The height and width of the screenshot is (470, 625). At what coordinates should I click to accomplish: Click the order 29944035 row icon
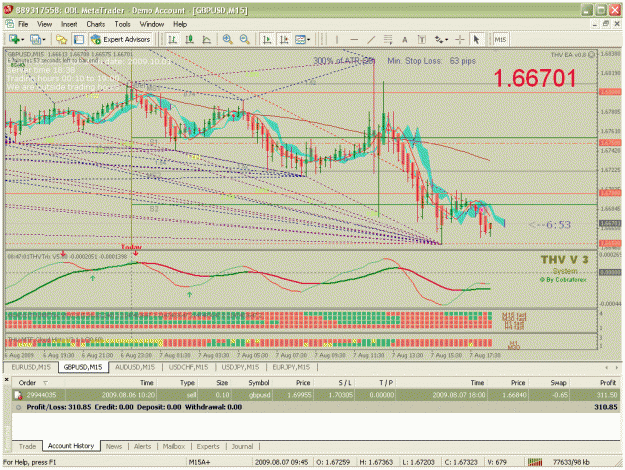tap(18, 395)
